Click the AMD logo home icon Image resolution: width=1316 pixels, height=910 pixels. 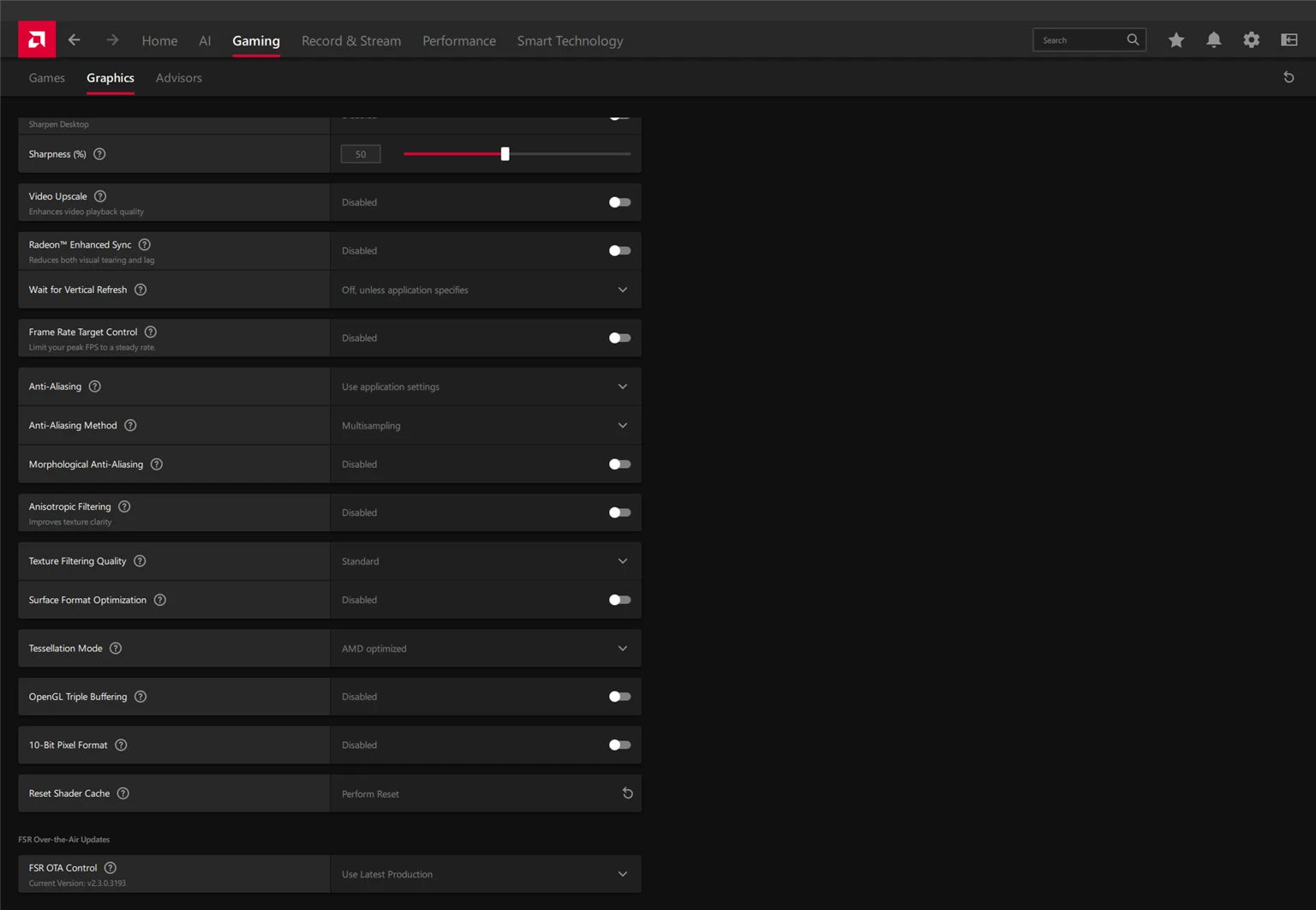(x=37, y=39)
